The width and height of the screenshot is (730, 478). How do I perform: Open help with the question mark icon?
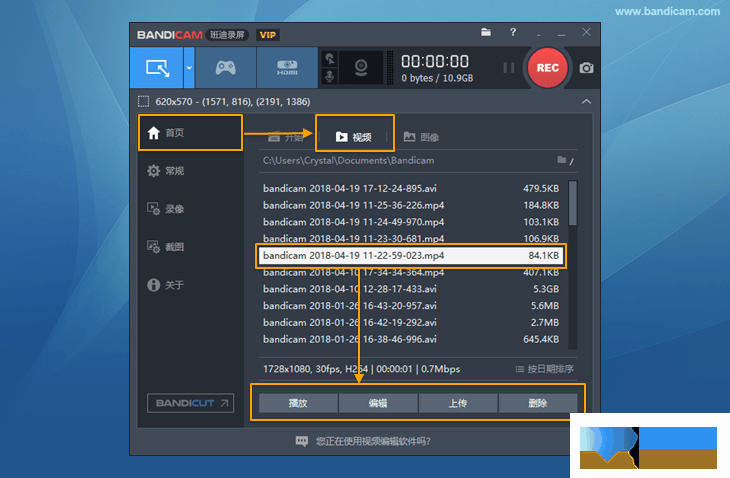513,32
